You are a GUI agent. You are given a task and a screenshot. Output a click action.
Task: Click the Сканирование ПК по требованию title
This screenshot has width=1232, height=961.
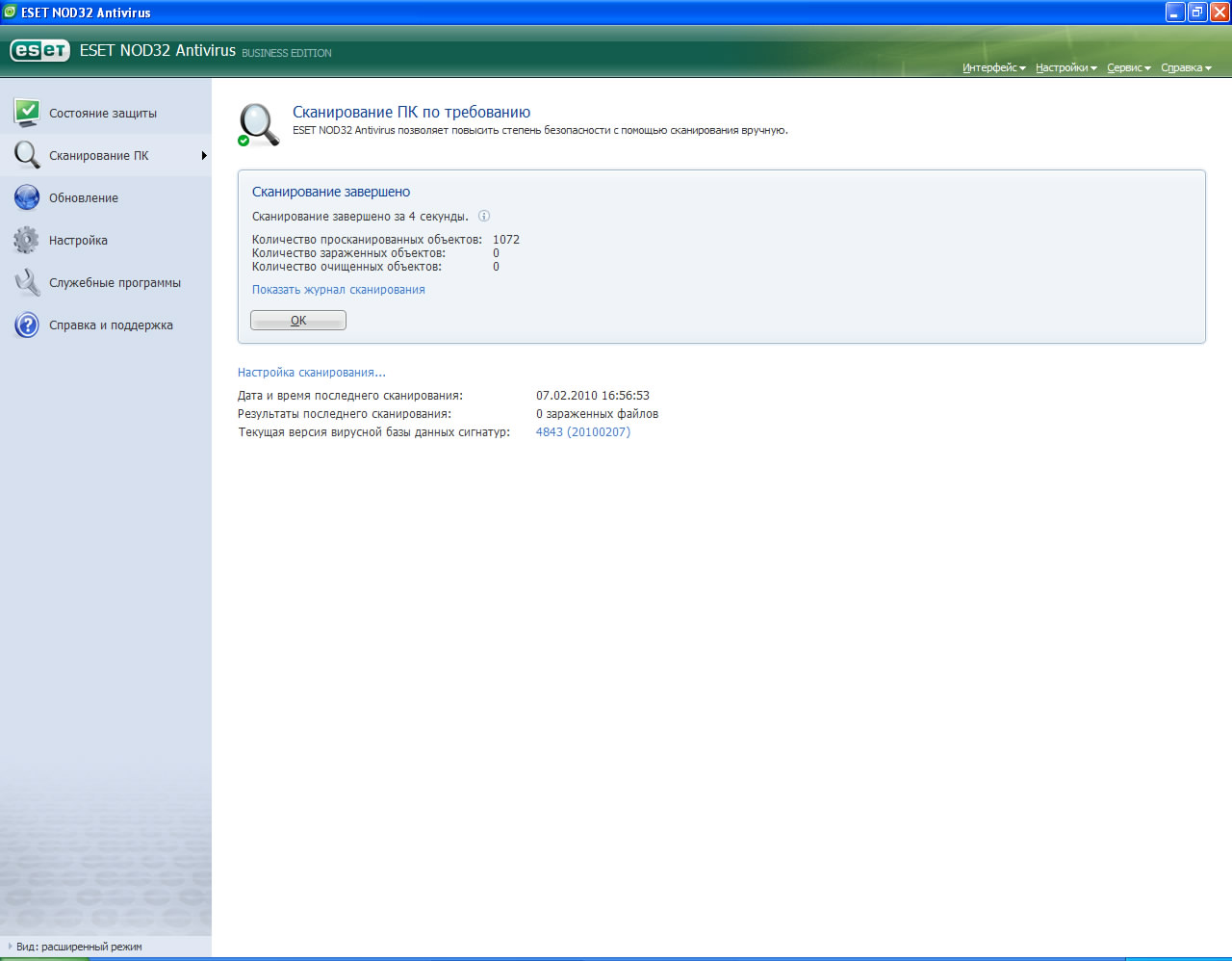(412, 112)
